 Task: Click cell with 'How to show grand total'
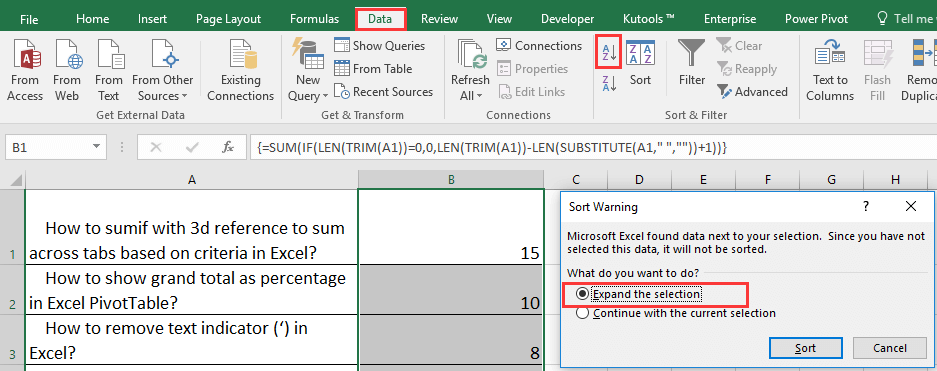point(191,290)
